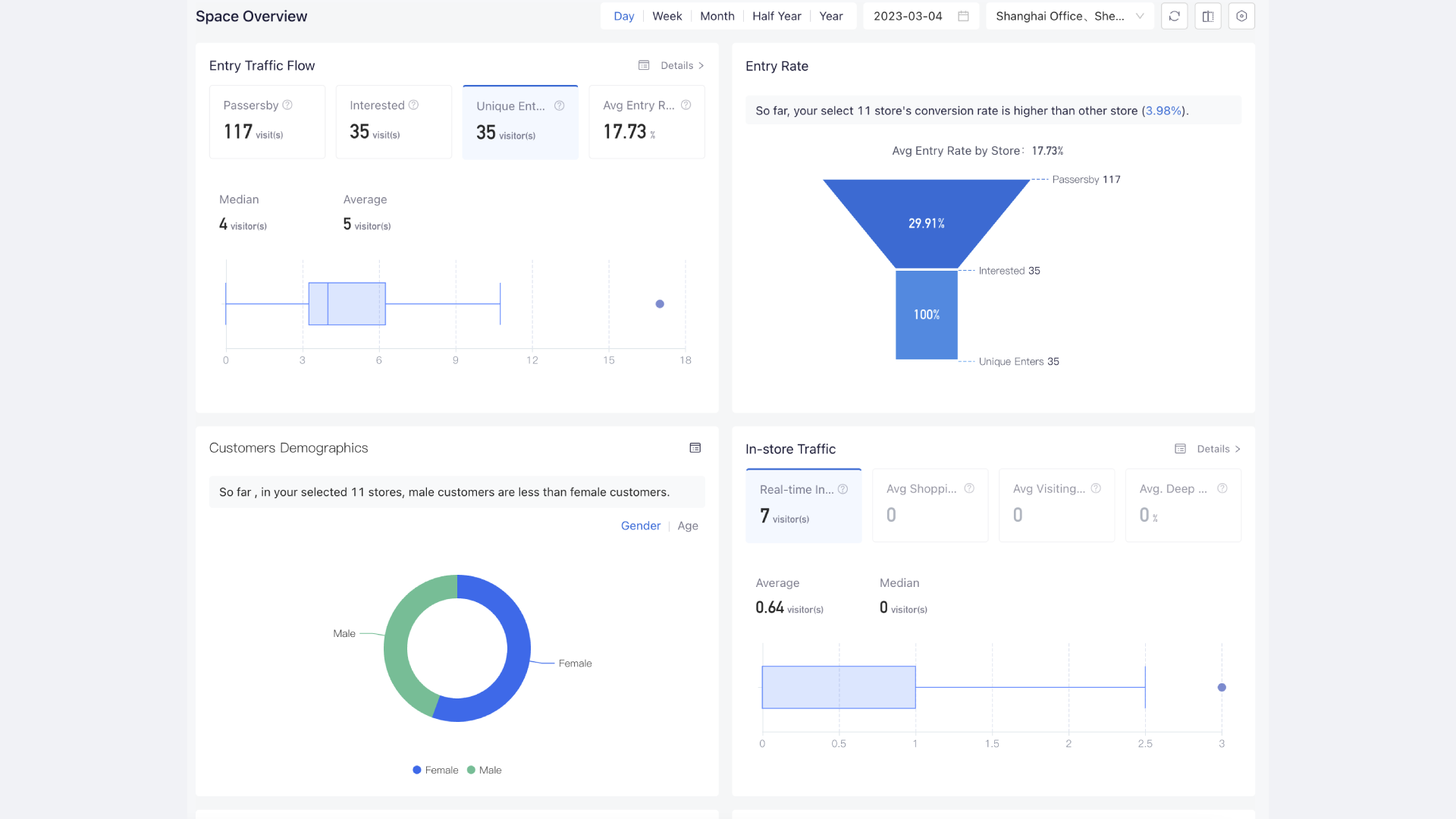Open Entry Traffic Flow Details

681,65
